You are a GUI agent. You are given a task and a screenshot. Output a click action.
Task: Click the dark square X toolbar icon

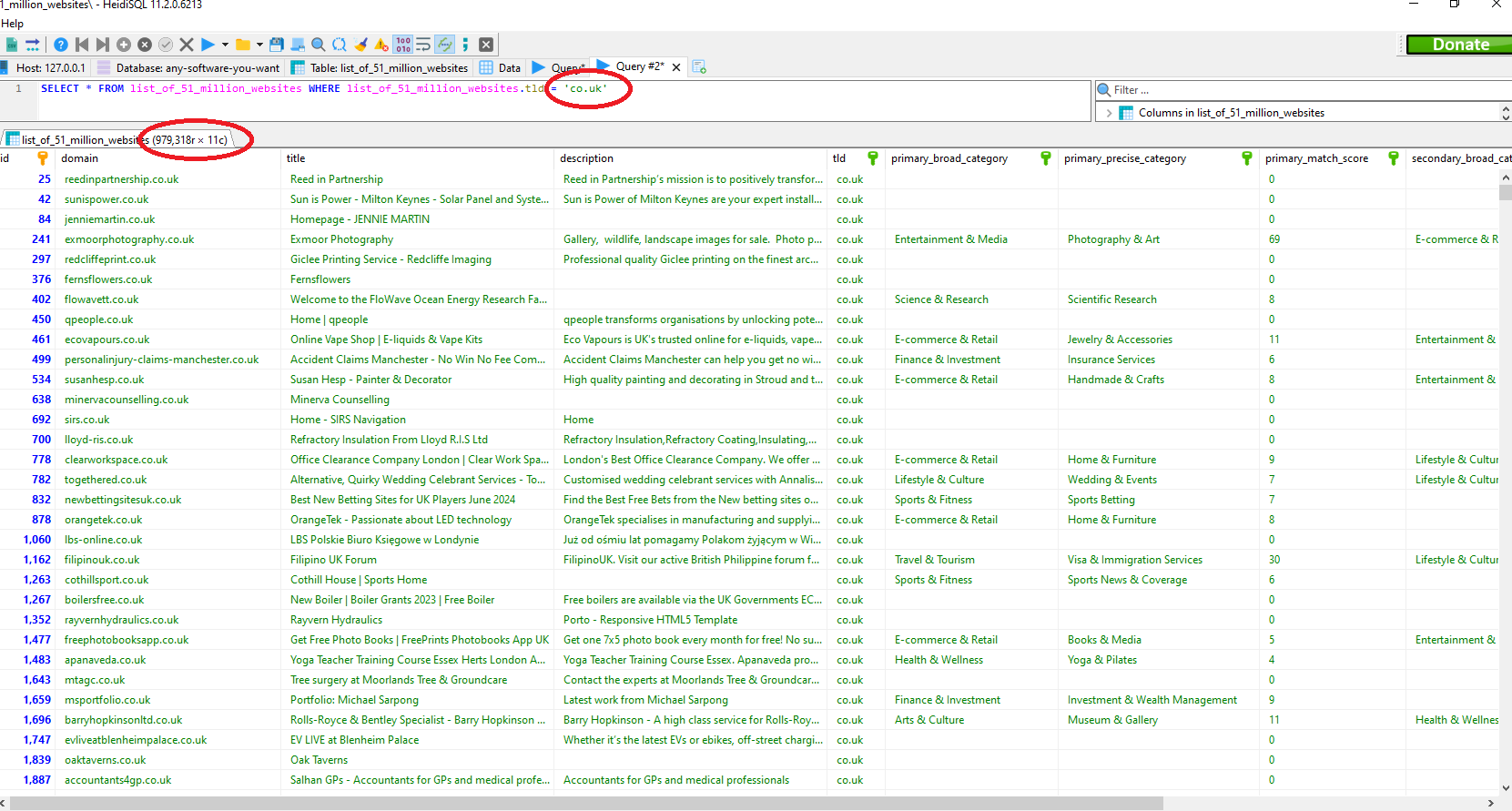point(486,45)
